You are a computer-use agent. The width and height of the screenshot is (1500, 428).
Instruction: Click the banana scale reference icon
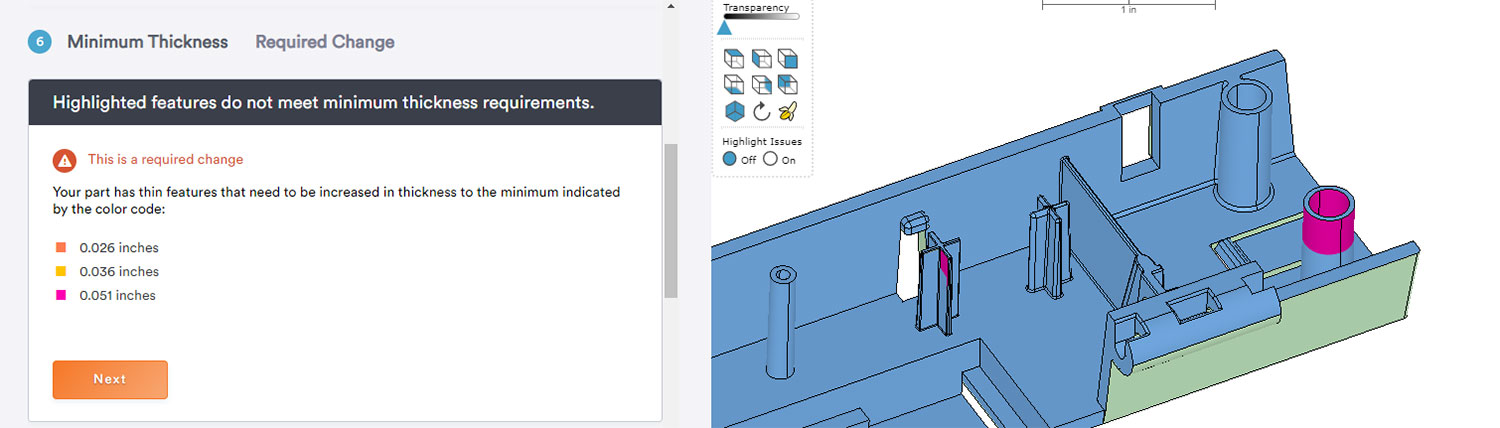(787, 111)
